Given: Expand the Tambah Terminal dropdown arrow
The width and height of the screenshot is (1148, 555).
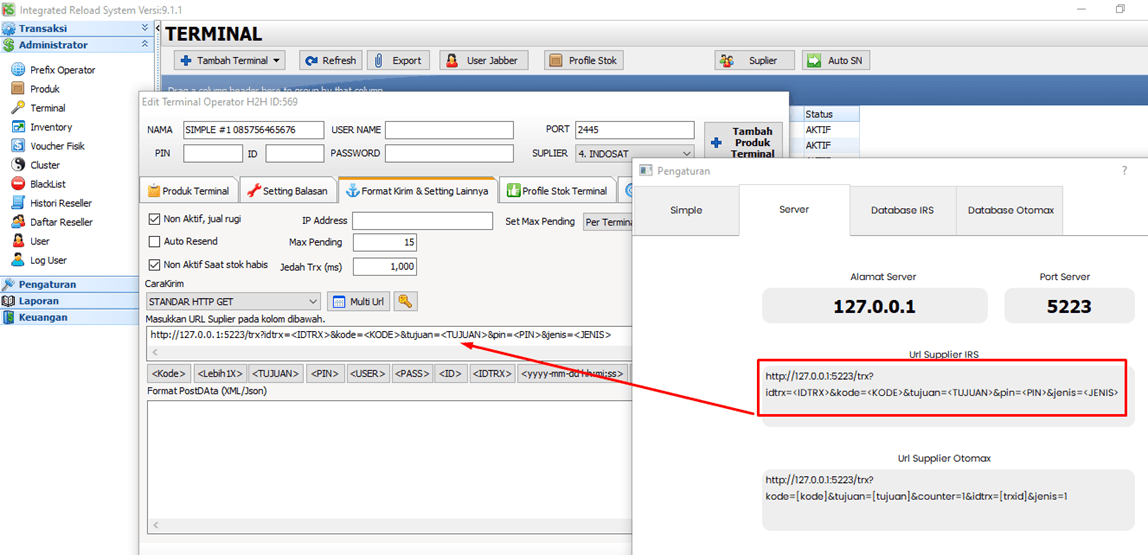Looking at the screenshot, I should tap(277, 61).
